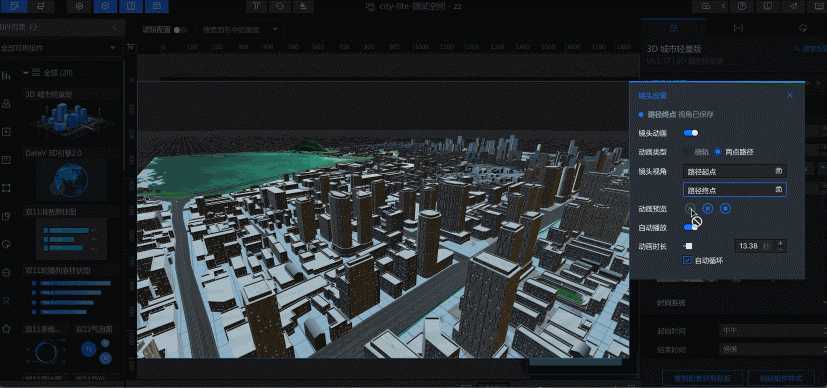
Task: Collapse the 全部 components list expander
Action: click(26, 73)
